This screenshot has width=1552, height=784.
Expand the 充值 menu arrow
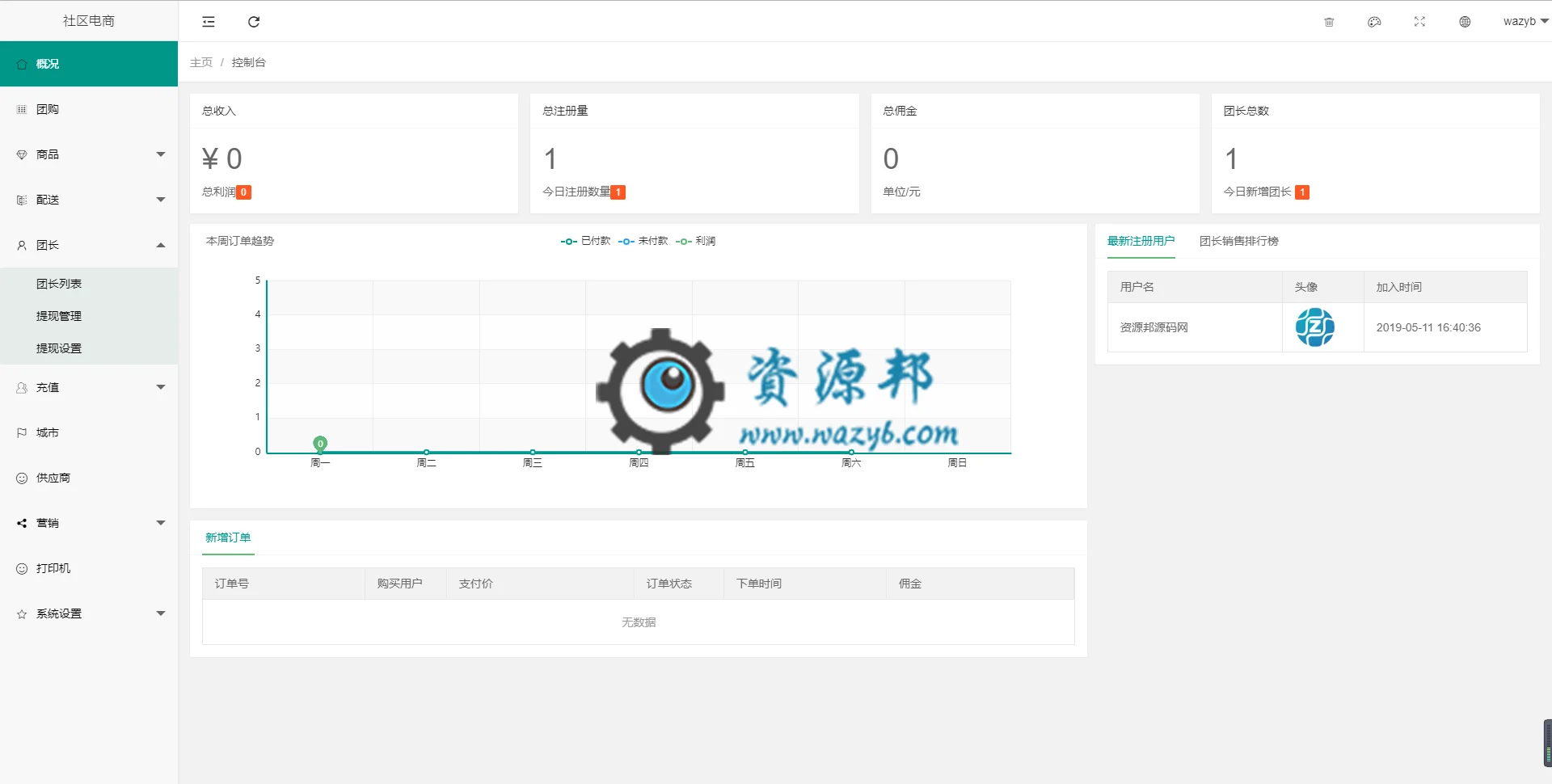pyautogui.click(x=161, y=387)
